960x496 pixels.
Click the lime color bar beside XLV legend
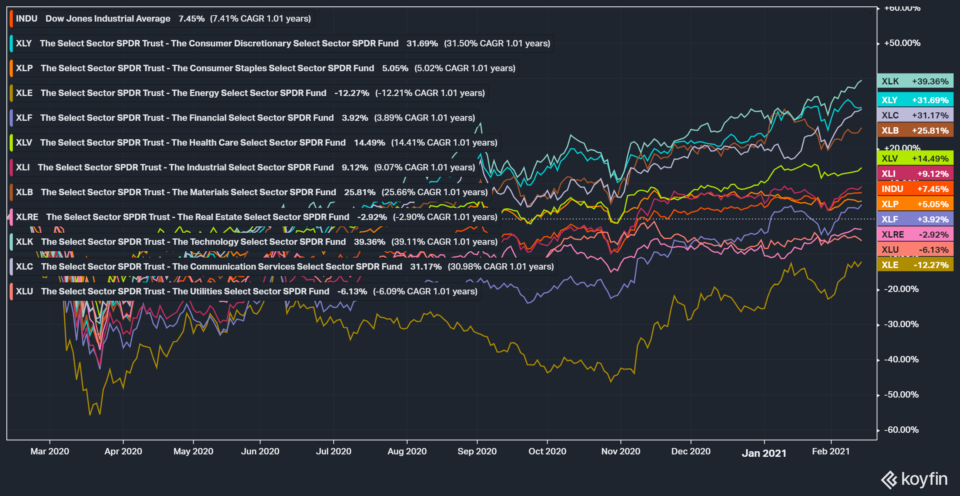point(12,143)
